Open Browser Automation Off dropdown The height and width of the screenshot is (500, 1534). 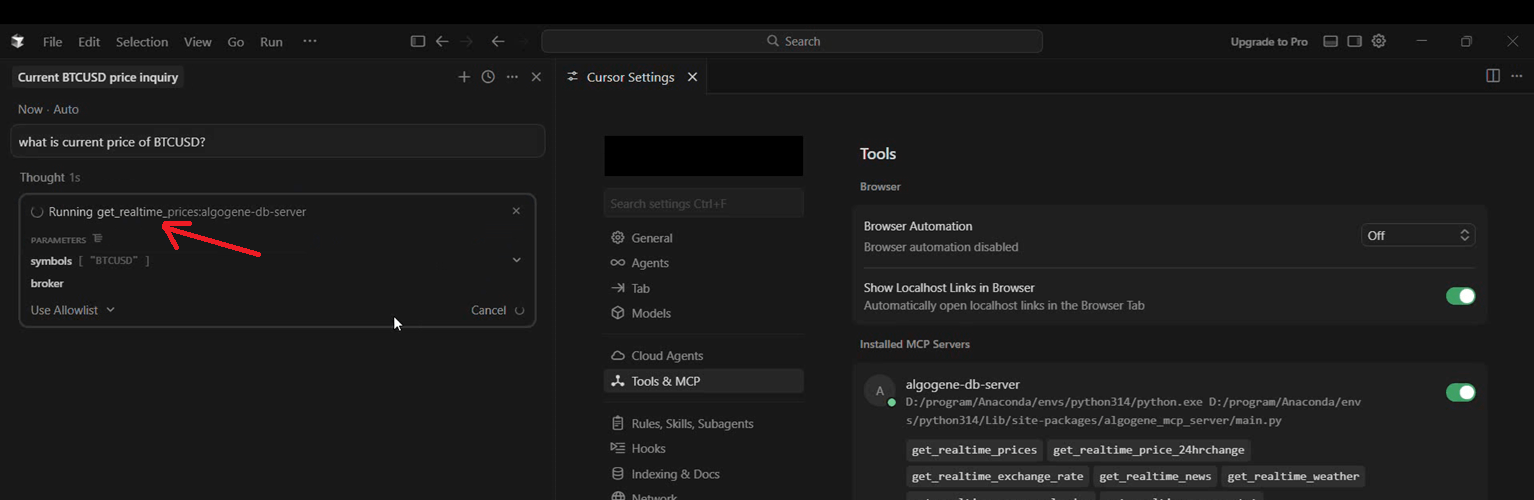1418,235
